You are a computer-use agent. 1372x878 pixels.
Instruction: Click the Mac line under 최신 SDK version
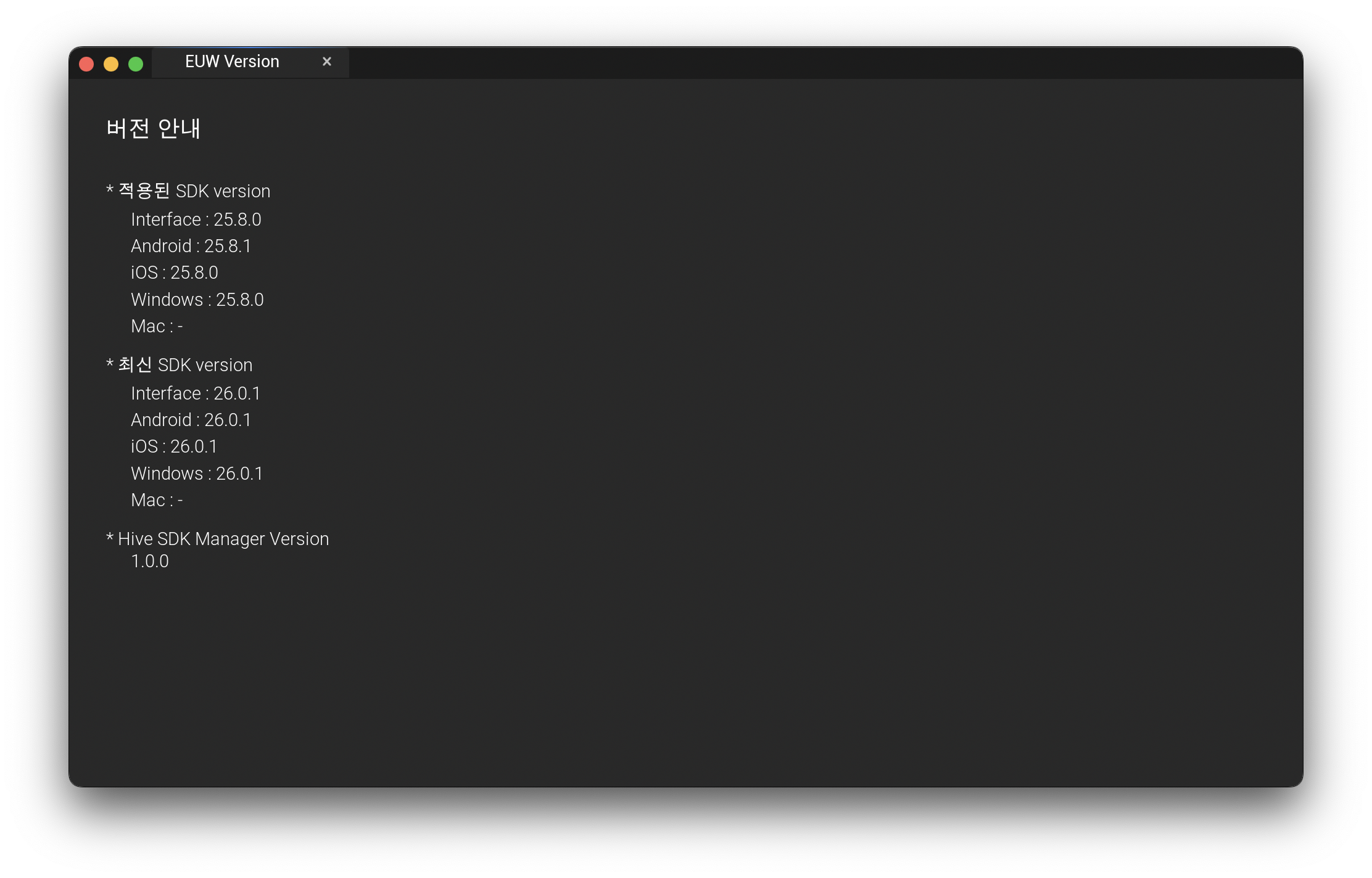point(157,500)
